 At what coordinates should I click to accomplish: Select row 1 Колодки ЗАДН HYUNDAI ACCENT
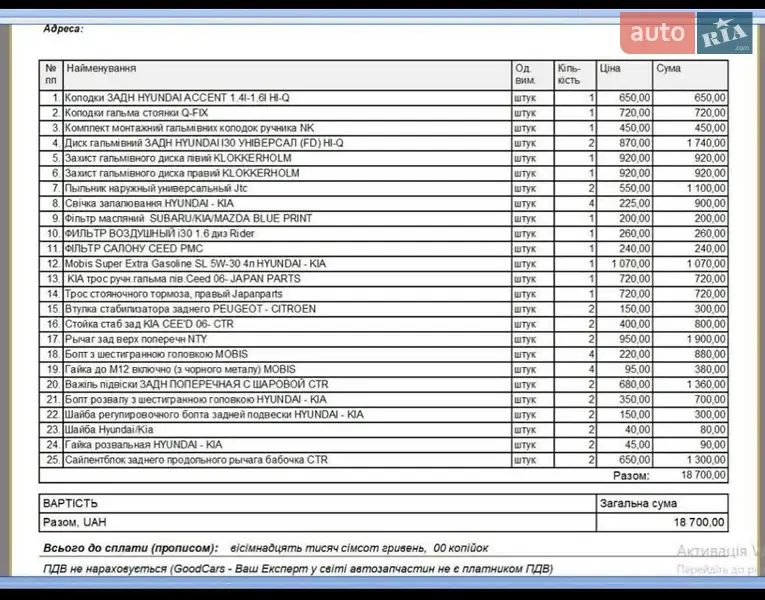pos(177,98)
